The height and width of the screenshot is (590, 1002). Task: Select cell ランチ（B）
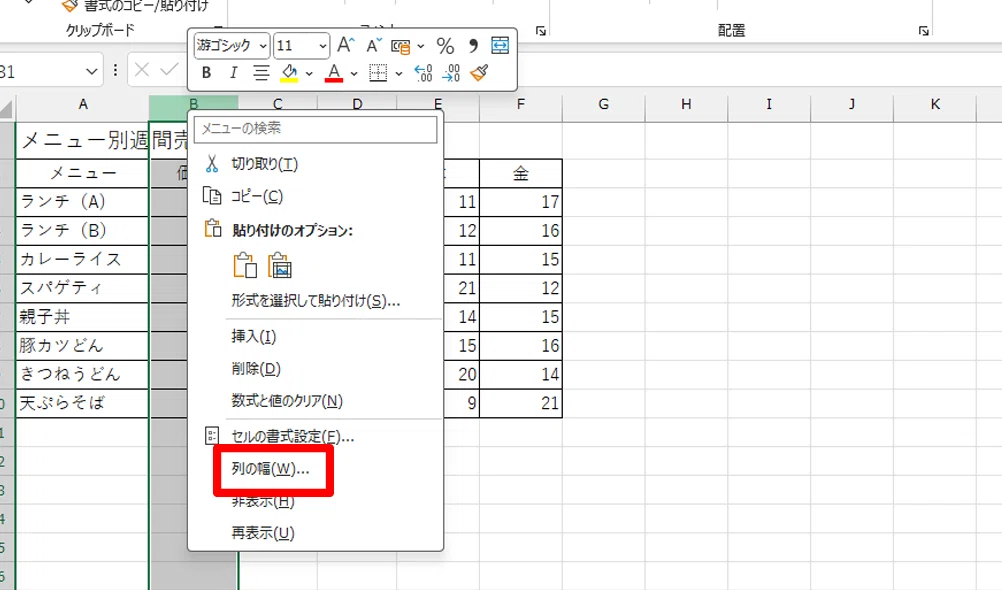(82, 231)
